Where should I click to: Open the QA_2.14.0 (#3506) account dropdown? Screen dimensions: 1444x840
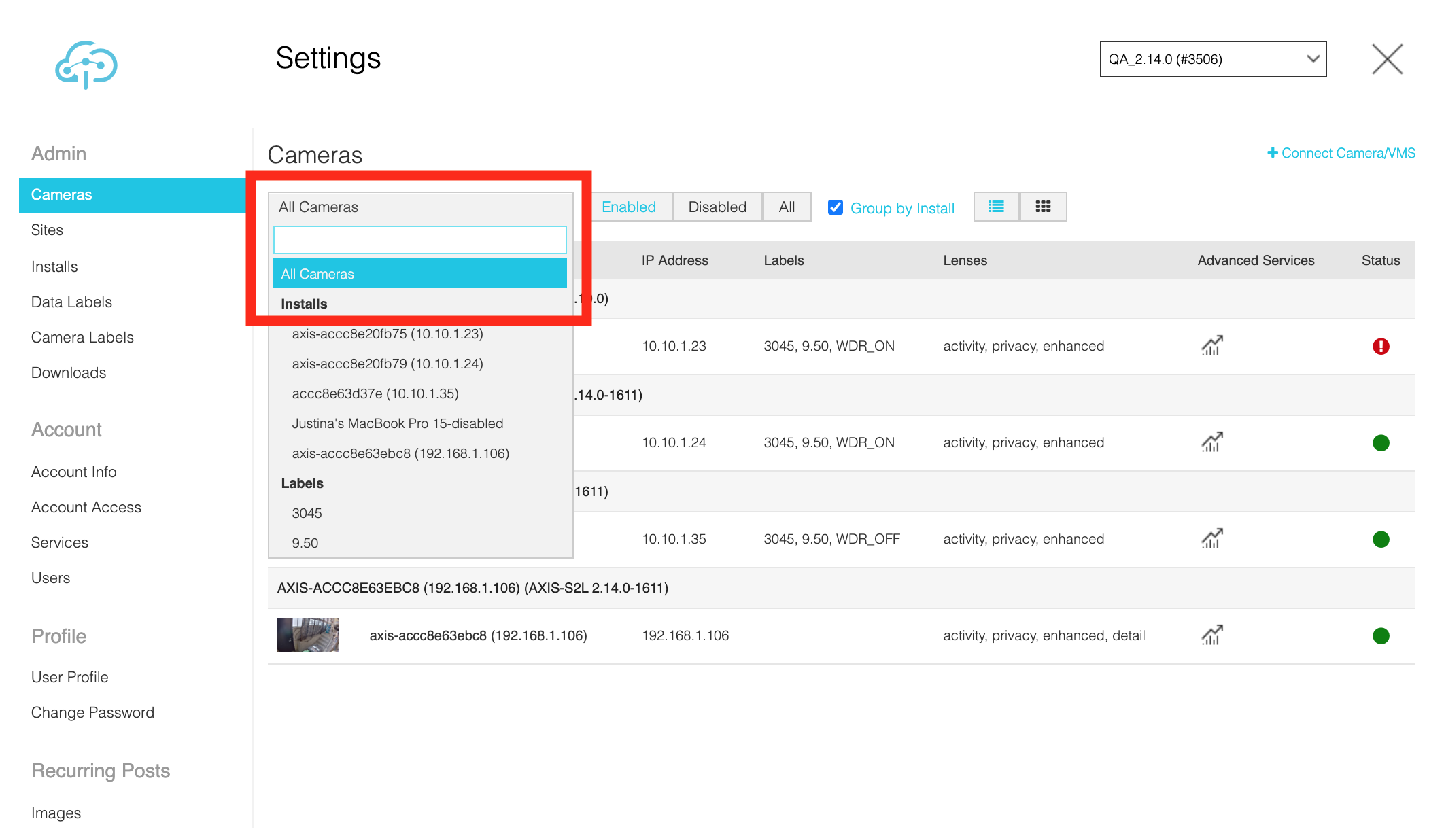[x=1213, y=59]
